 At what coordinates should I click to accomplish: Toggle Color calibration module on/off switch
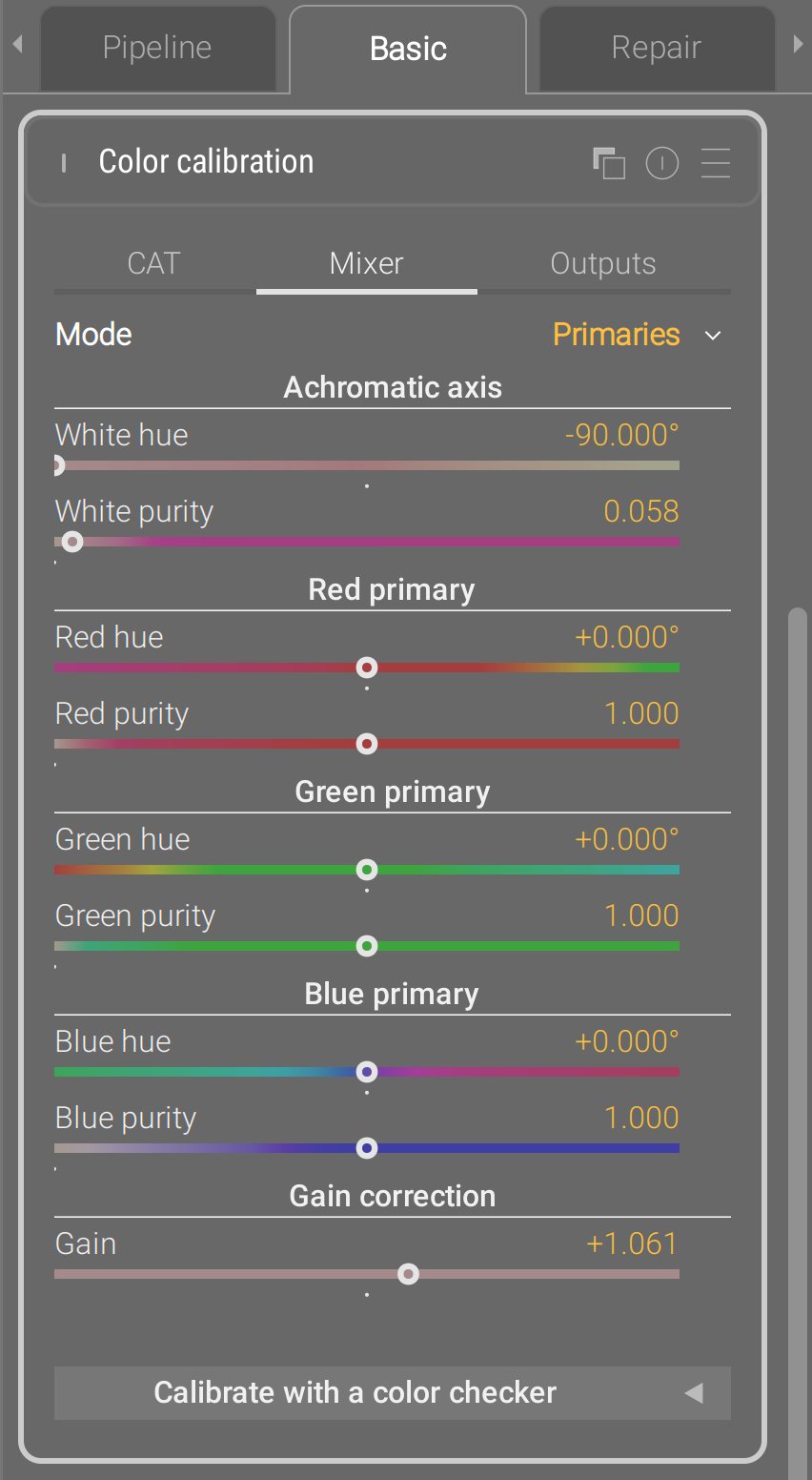[64, 164]
